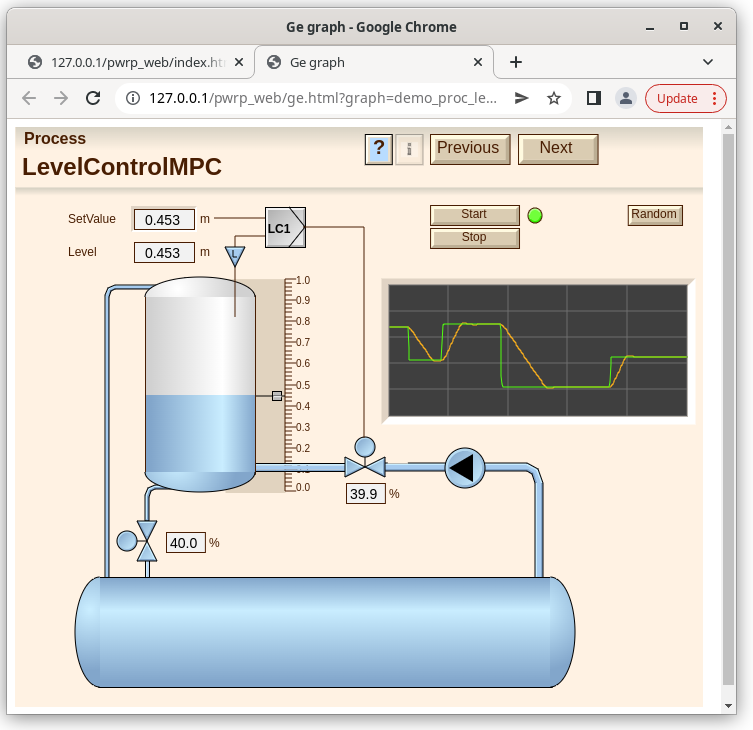Click the address bar URL
Screen dimensions: 753x730
tap(323, 98)
